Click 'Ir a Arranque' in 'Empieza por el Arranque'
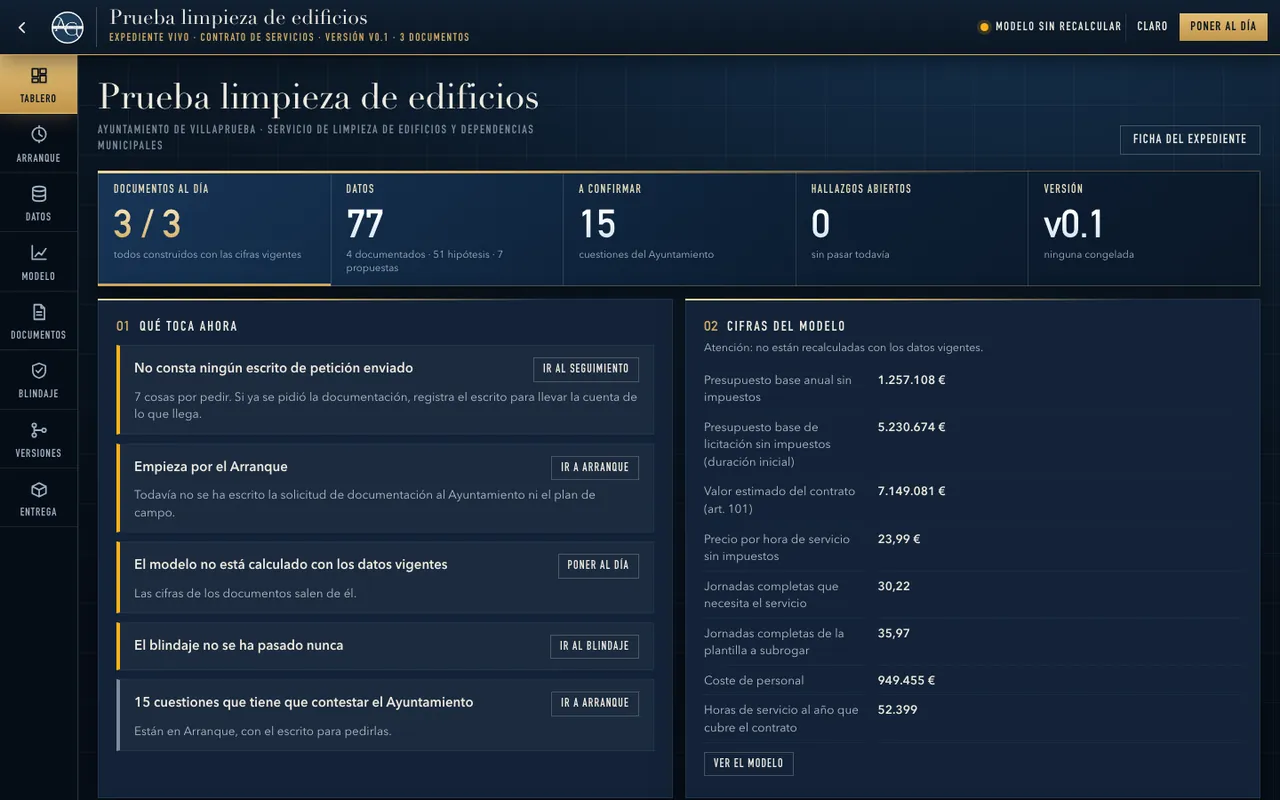The image size is (1280, 800). (595, 468)
